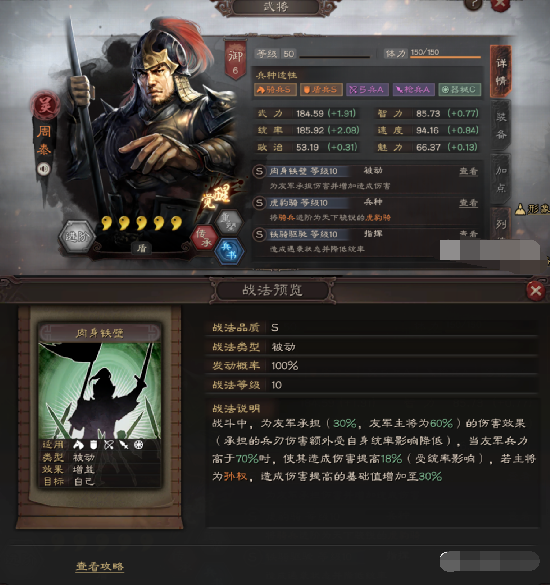Select the 盾兵S troop type tag
This screenshot has width=550, height=585.
click(321, 90)
